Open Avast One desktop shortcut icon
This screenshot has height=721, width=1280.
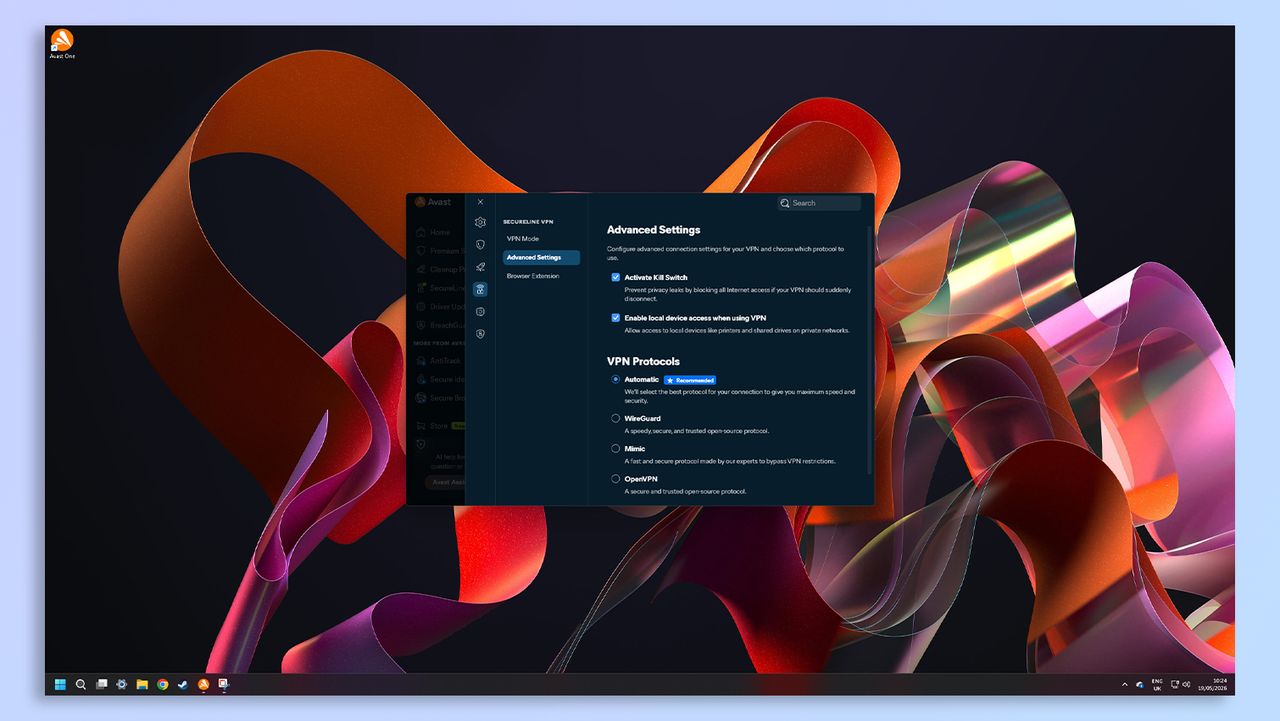tap(62, 42)
